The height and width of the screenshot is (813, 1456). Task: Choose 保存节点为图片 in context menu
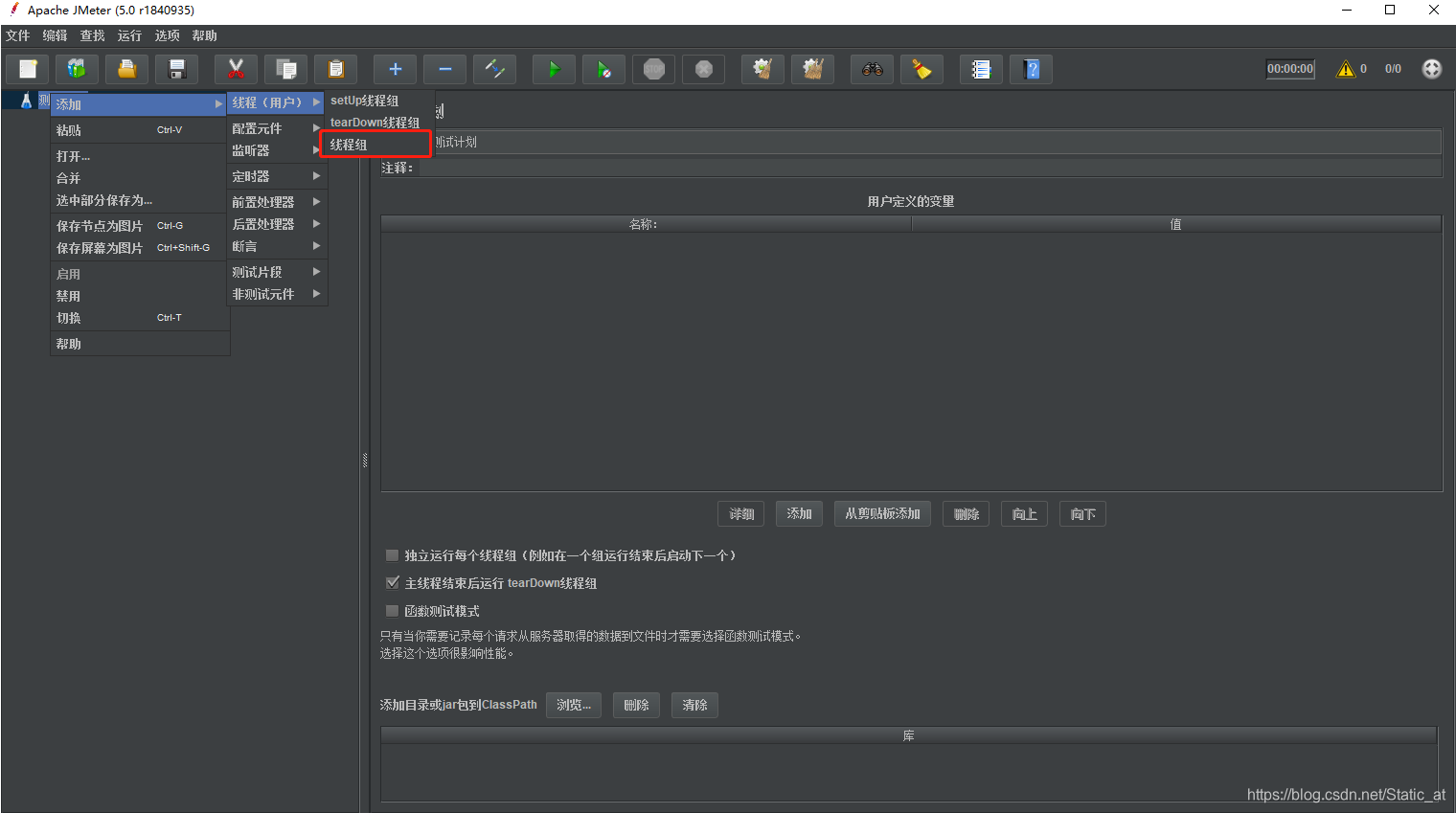click(139, 226)
